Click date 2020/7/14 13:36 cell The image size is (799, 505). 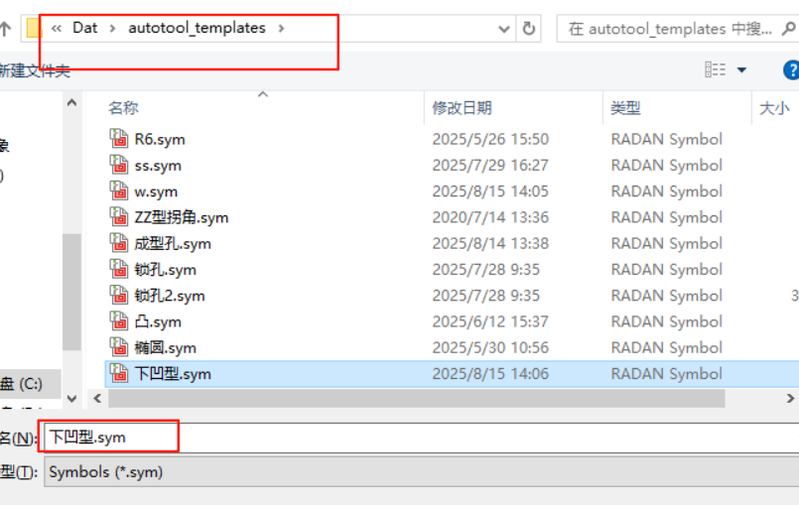[490, 217]
